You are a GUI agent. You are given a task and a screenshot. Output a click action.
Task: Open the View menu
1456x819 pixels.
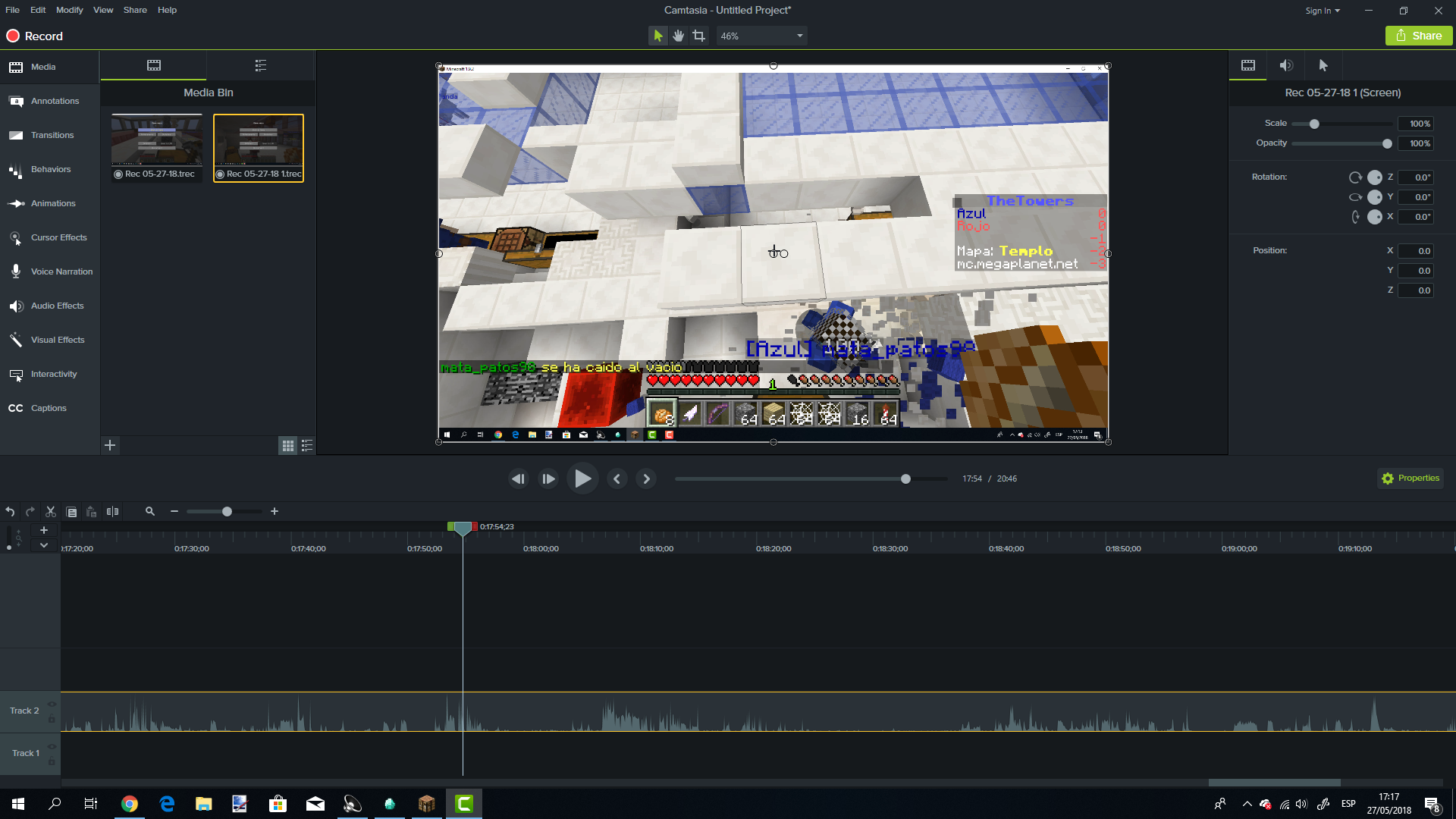pos(103,10)
